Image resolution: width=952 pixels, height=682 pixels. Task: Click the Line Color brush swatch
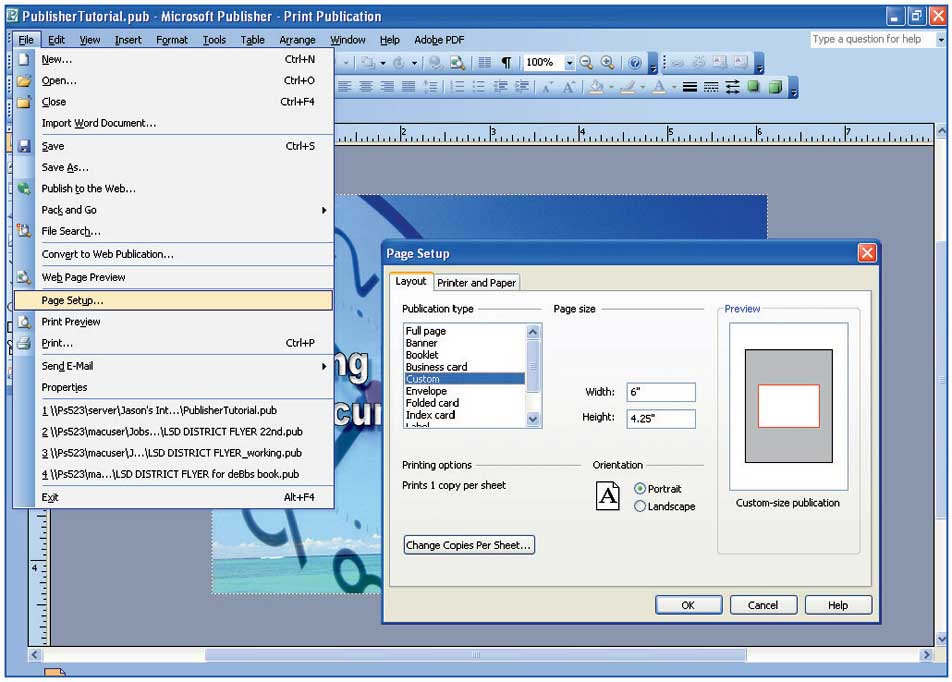click(628, 87)
